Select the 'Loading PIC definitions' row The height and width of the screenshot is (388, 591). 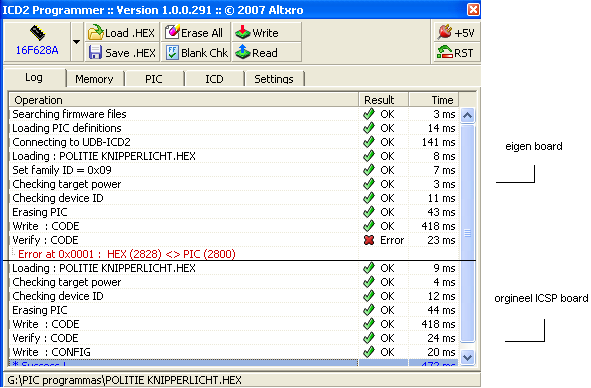tap(234, 128)
